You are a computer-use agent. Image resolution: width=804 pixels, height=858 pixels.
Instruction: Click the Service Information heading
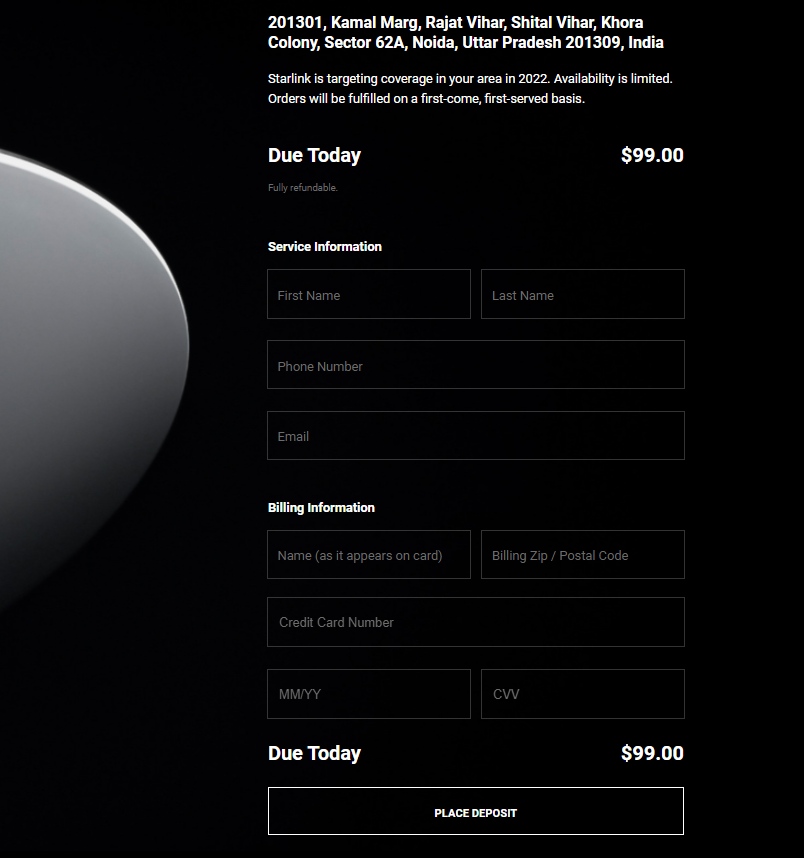(x=325, y=247)
